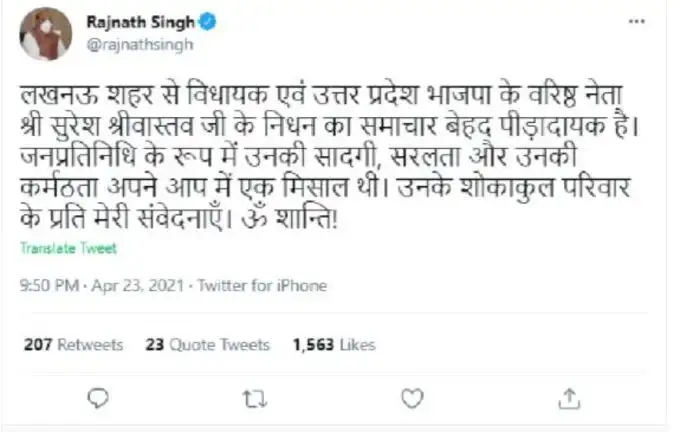680x432 pixels.
Task: View the 207 Retweets list
Action: coord(73,344)
